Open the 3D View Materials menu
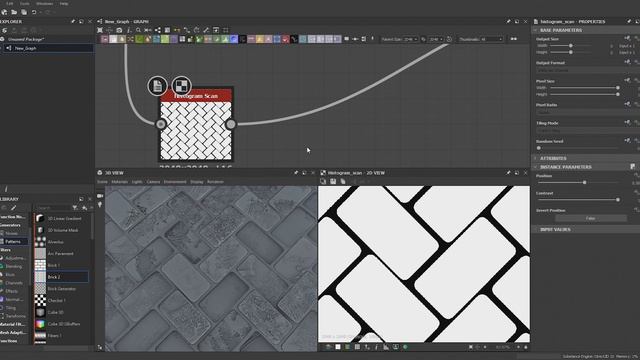This screenshot has height=360, width=640. point(120,182)
